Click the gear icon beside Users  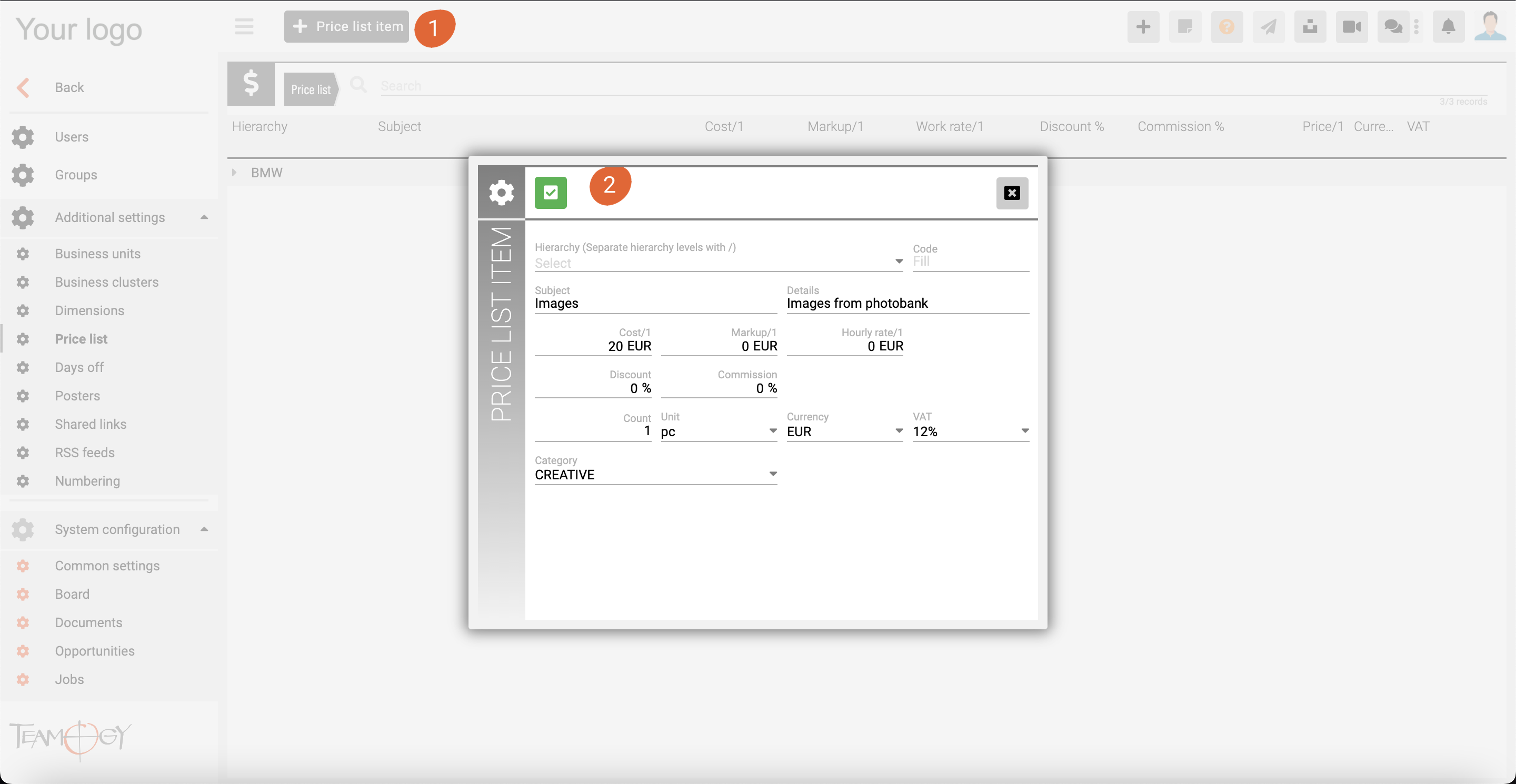pos(23,137)
